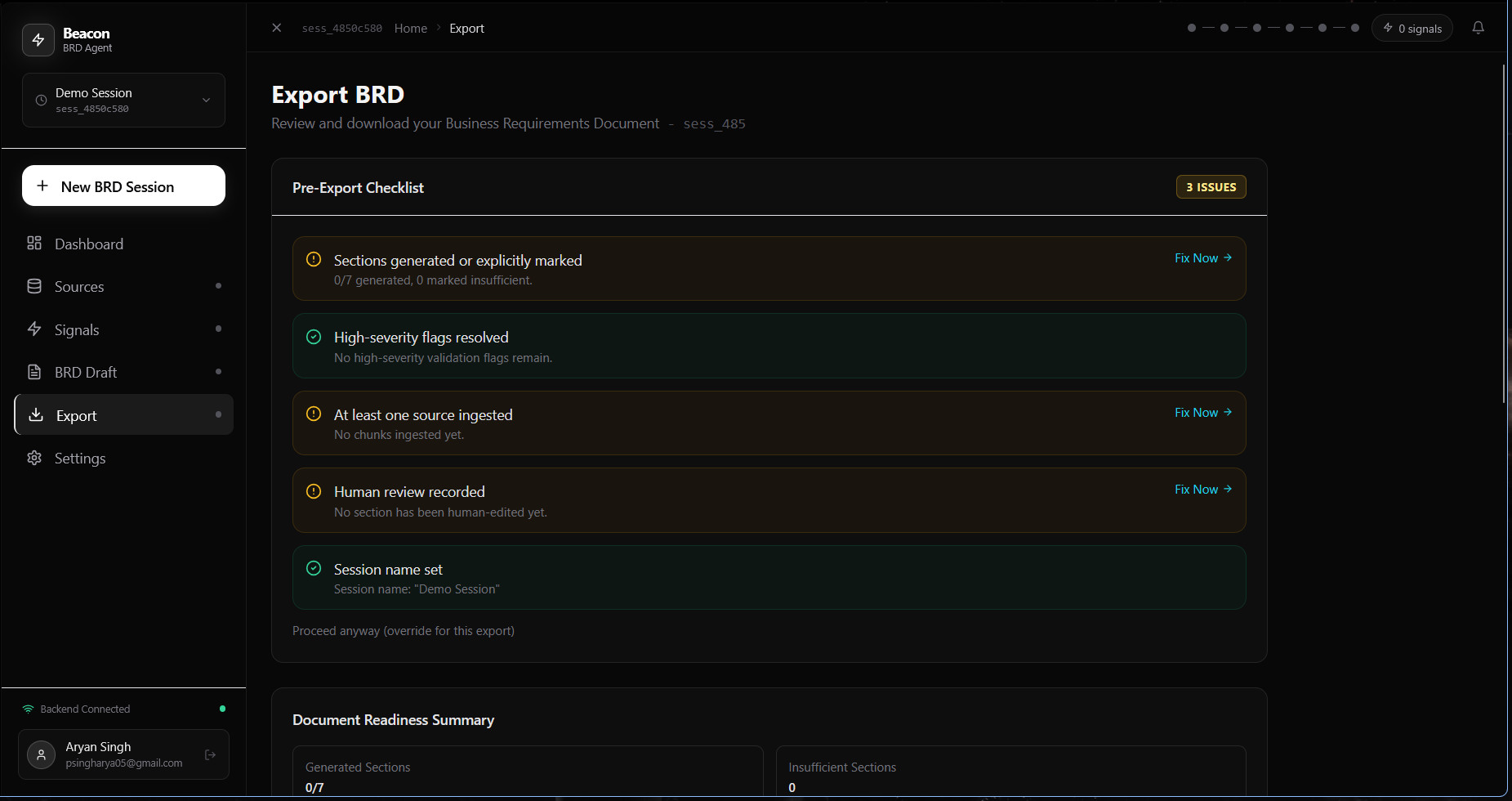This screenshot has height=801, width=1512.
Task: Click check icon on High-severity flags row
Action: [314, 337]
